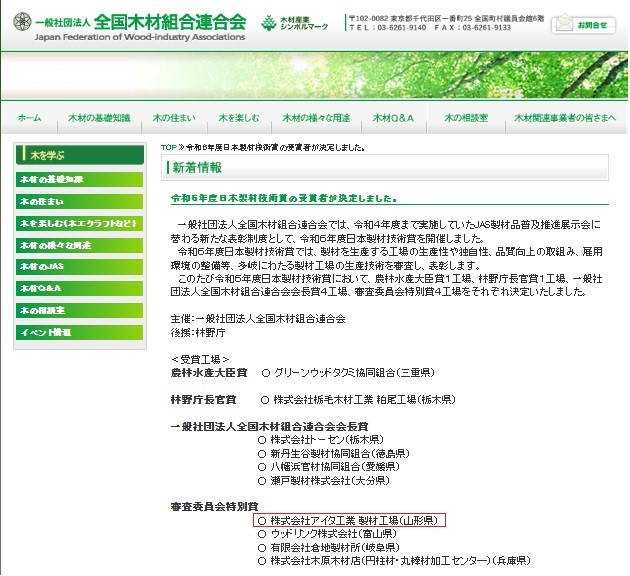Open sidebar button 木材の基礎知識
630x576 pixels.
(79, 179)
